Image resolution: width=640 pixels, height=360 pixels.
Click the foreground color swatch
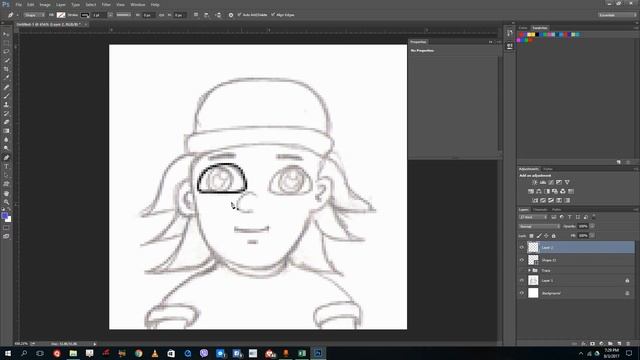point(4,216)
